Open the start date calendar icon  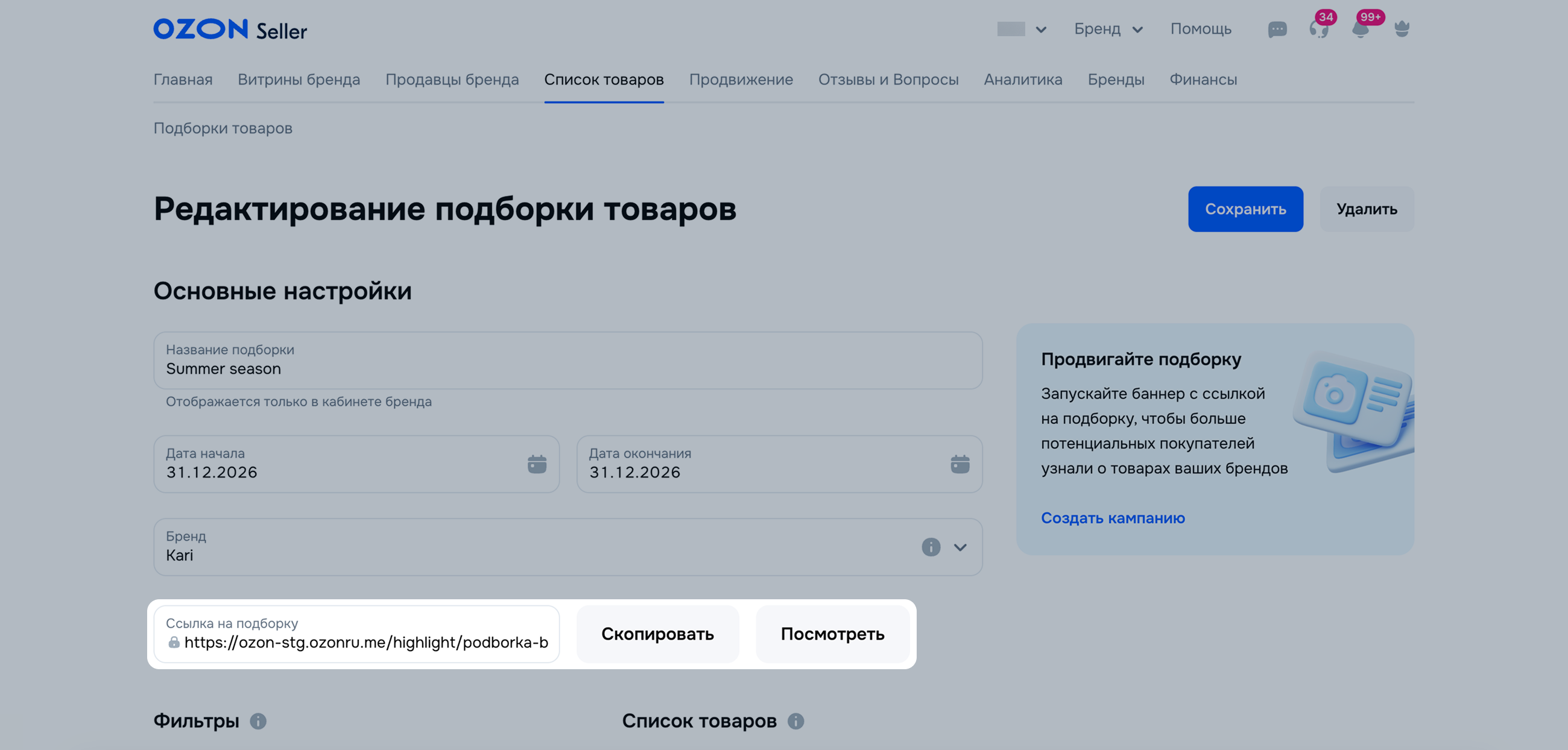click(537, 464)
